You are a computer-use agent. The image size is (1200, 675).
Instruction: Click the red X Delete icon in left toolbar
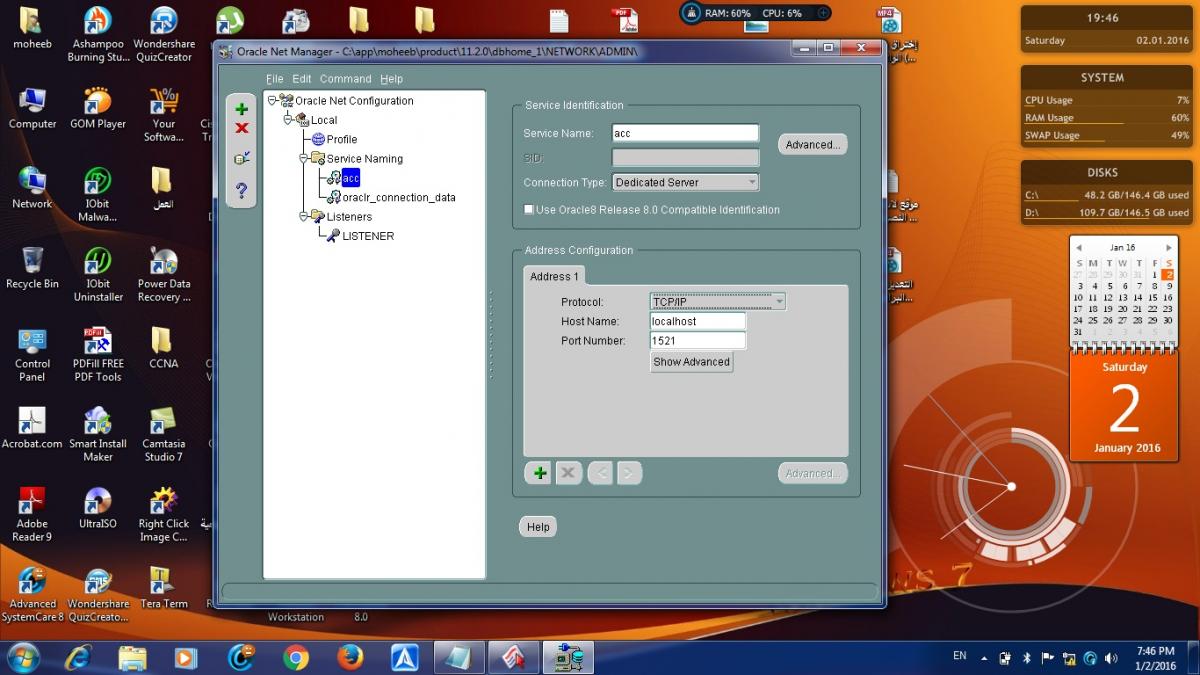(241, 128)
